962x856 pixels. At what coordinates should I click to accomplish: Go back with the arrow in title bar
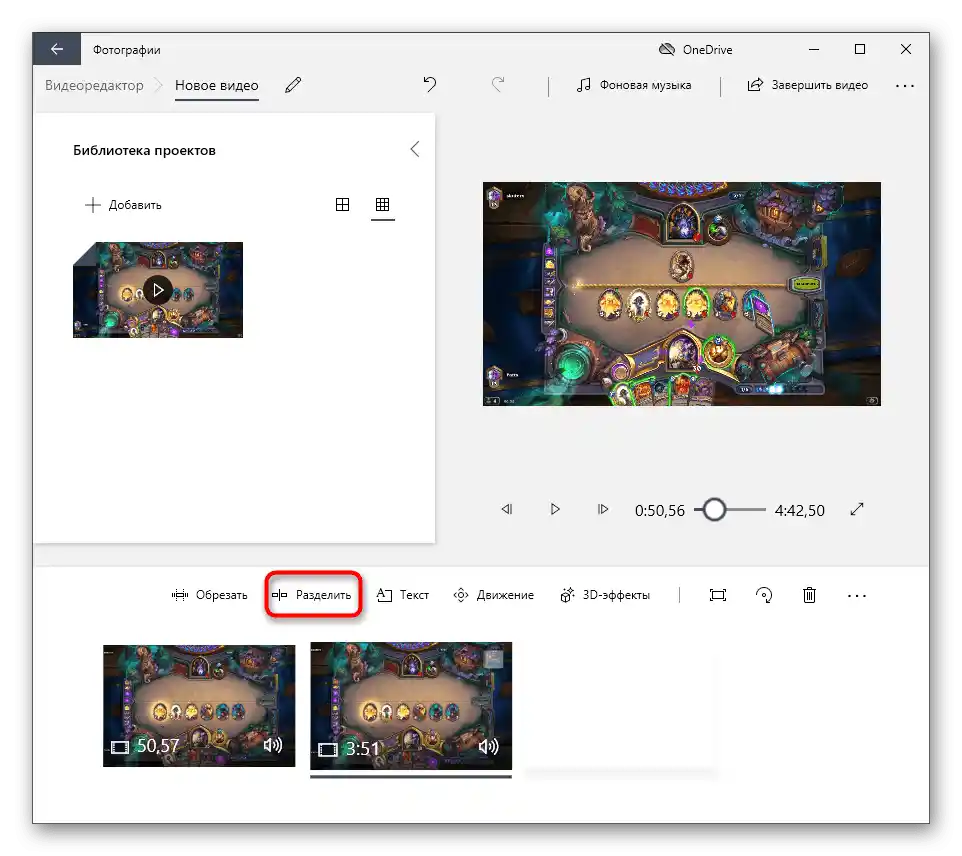tap(57, 49)
